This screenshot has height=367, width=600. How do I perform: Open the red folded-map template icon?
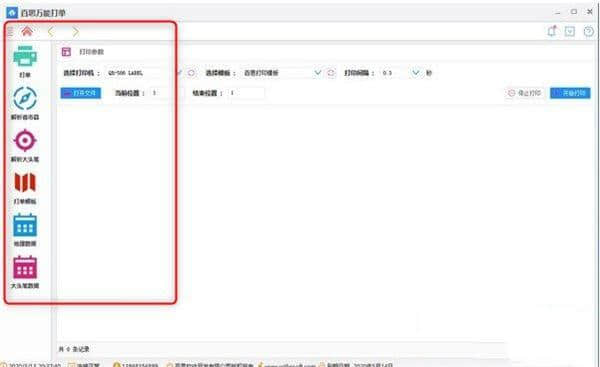25,183
